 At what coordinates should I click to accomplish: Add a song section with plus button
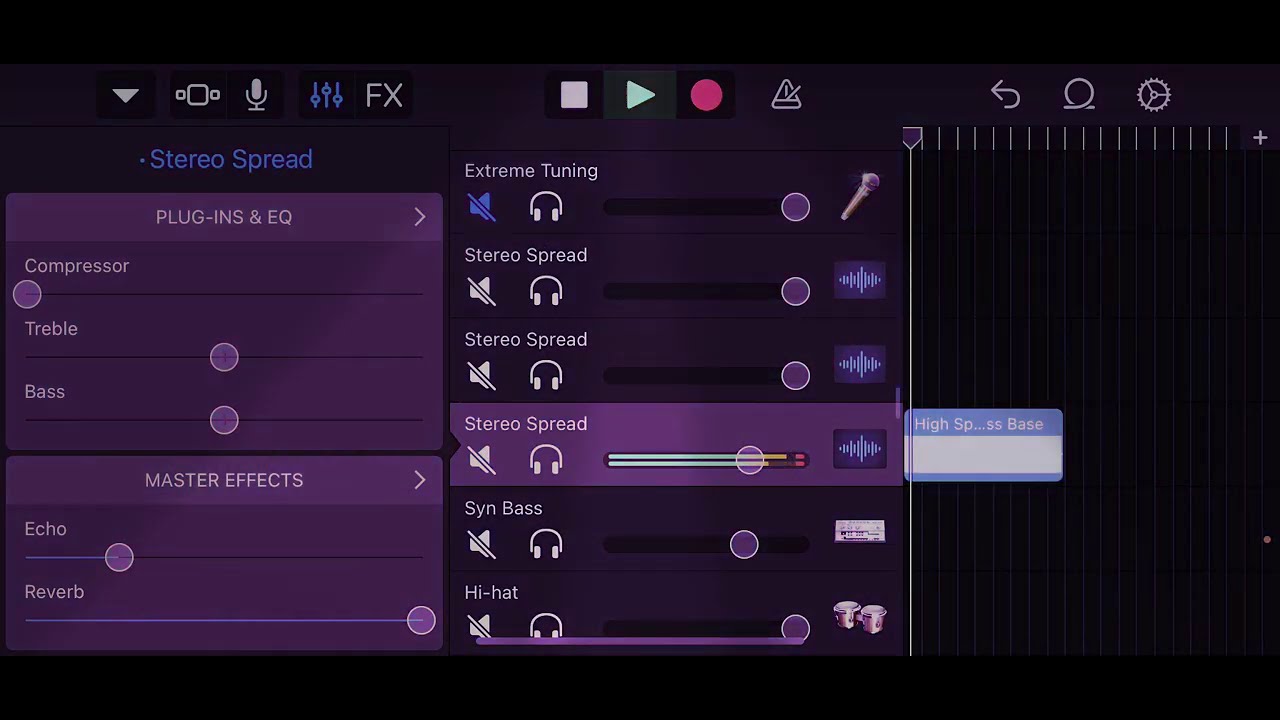point(1260,138)
